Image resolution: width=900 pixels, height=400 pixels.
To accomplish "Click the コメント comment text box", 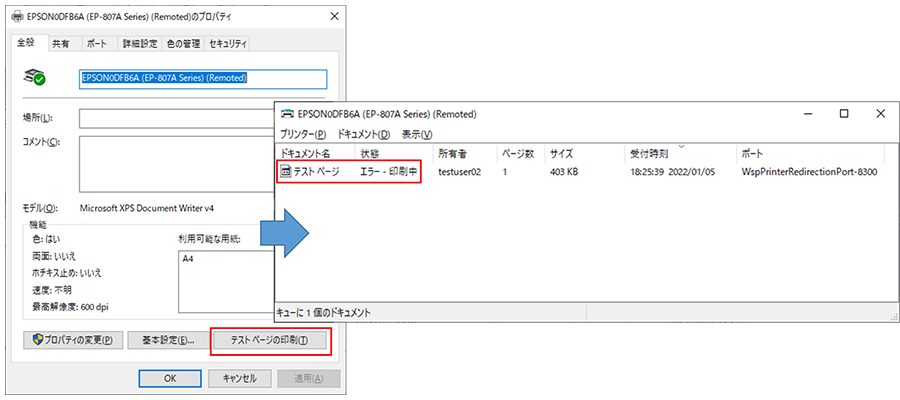I will click(x=176, y=164).
